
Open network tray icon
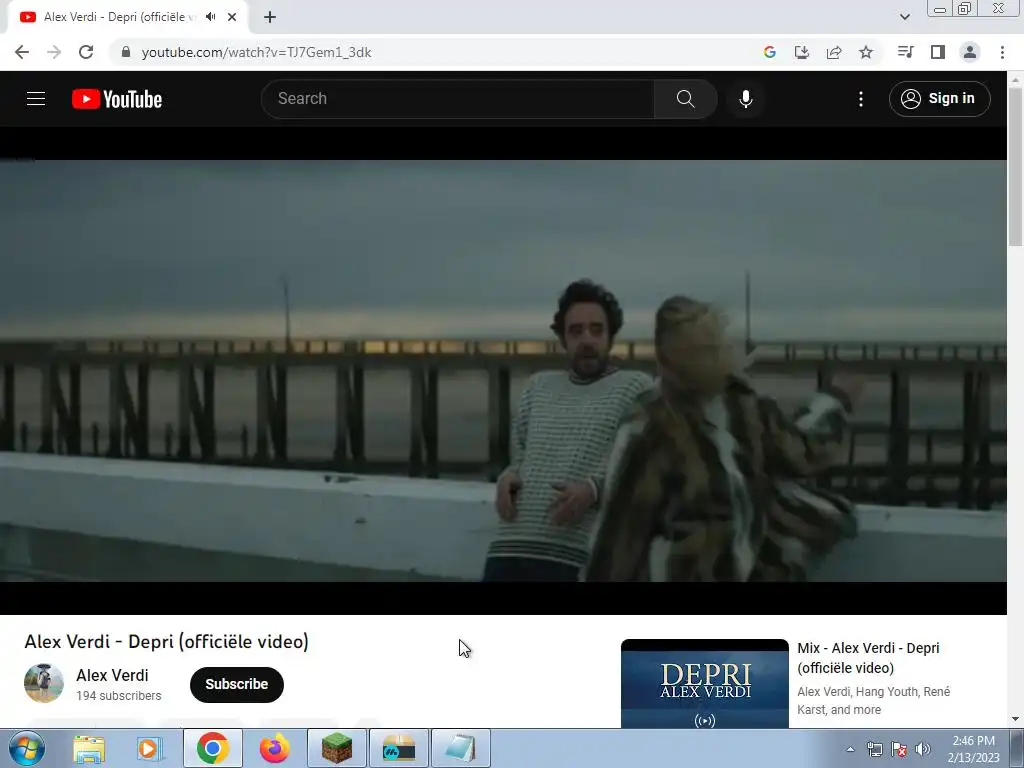coord(874,749)
